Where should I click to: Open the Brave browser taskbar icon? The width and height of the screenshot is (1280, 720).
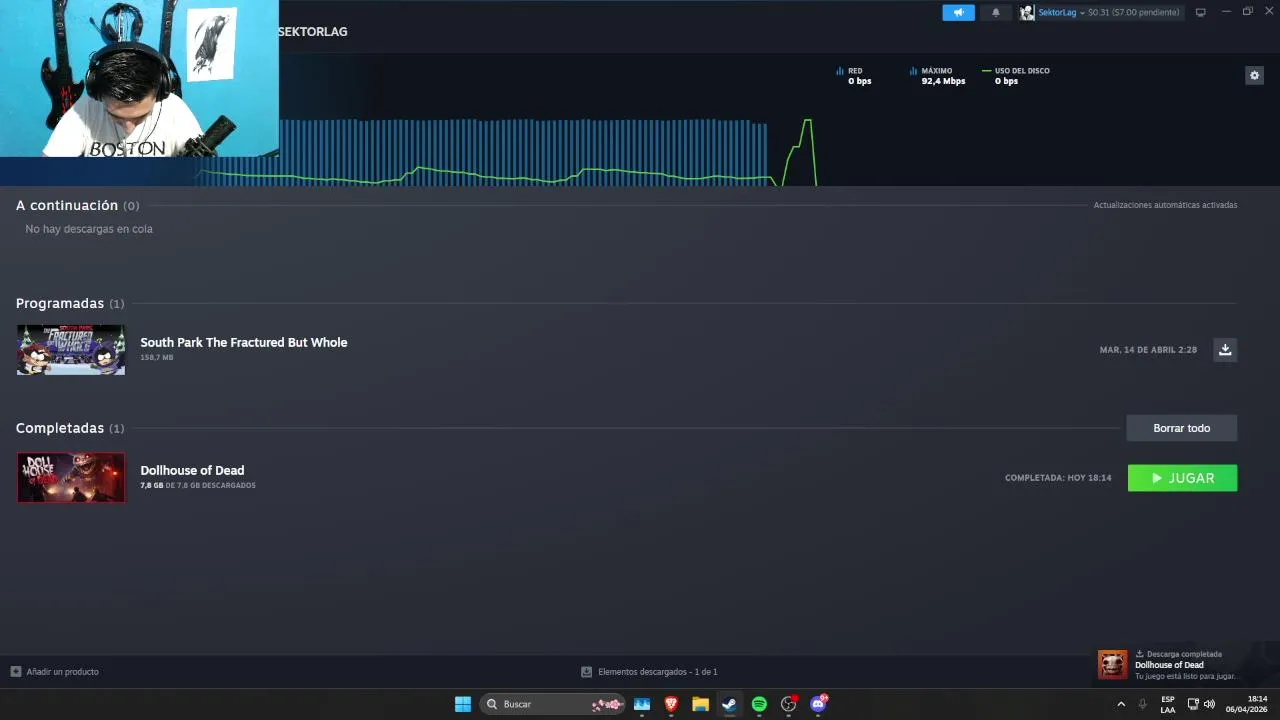point(671,704)
